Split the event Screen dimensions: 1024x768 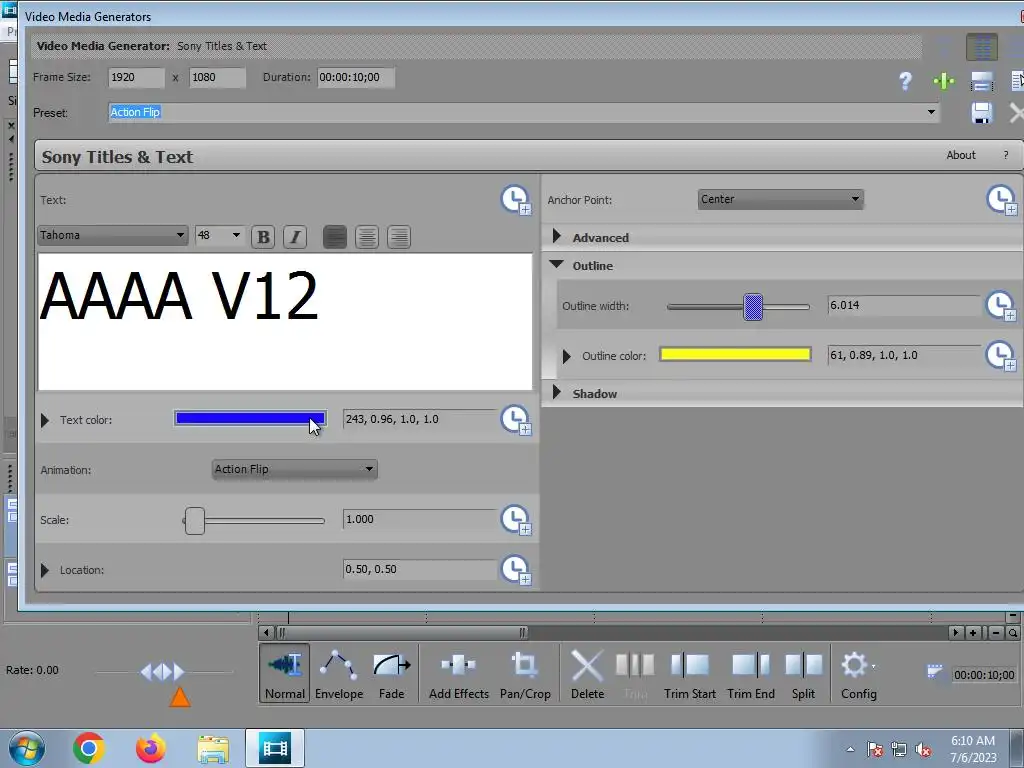803,673
